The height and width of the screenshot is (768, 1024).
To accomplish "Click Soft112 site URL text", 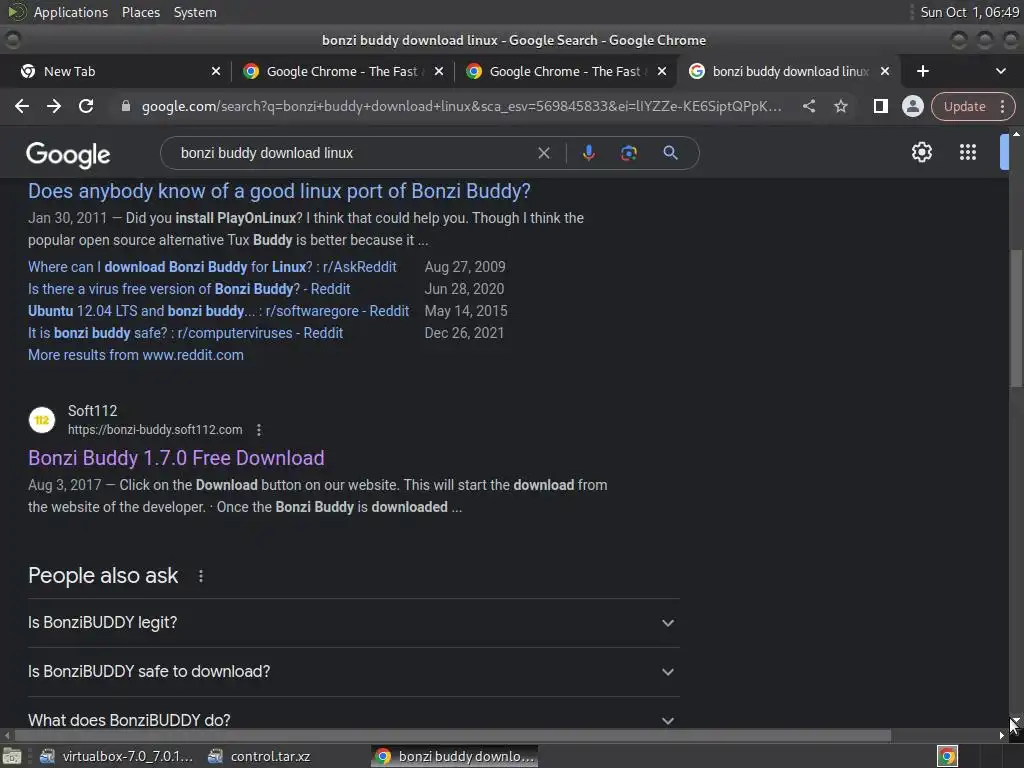I will coord(155,430).
